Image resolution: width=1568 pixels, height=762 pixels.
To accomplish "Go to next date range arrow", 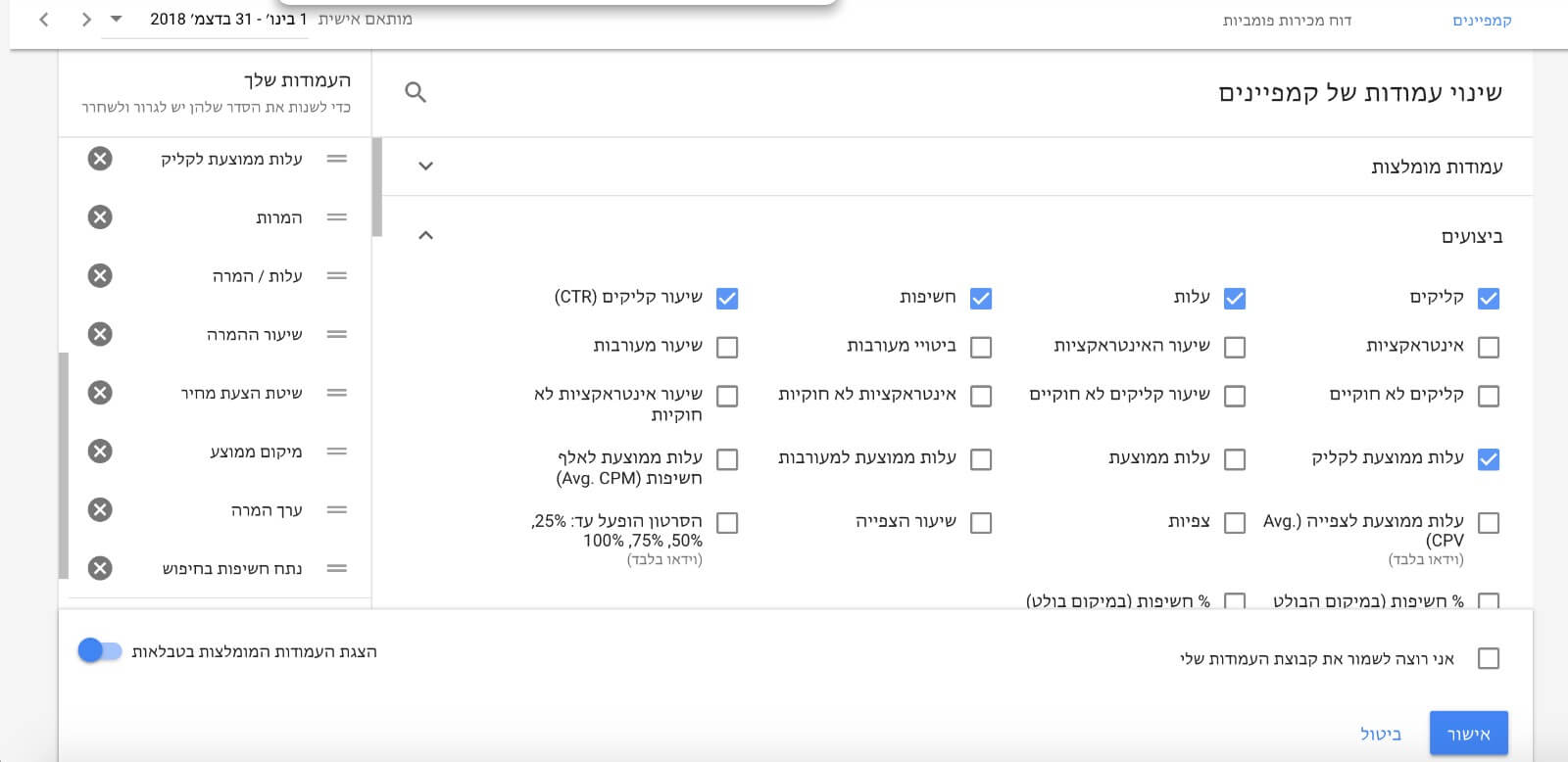I will [x=86, y=20].
